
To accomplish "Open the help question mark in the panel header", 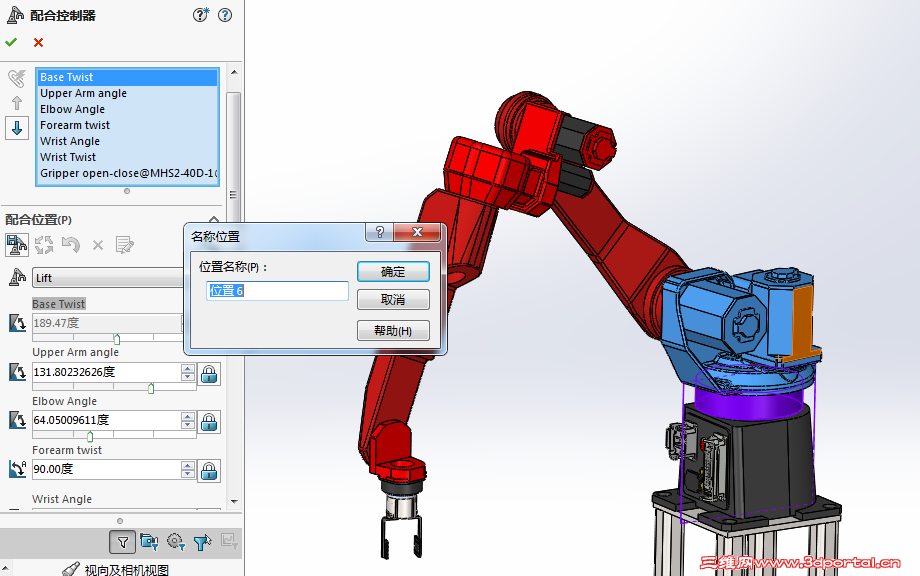I will click(225, 15).
